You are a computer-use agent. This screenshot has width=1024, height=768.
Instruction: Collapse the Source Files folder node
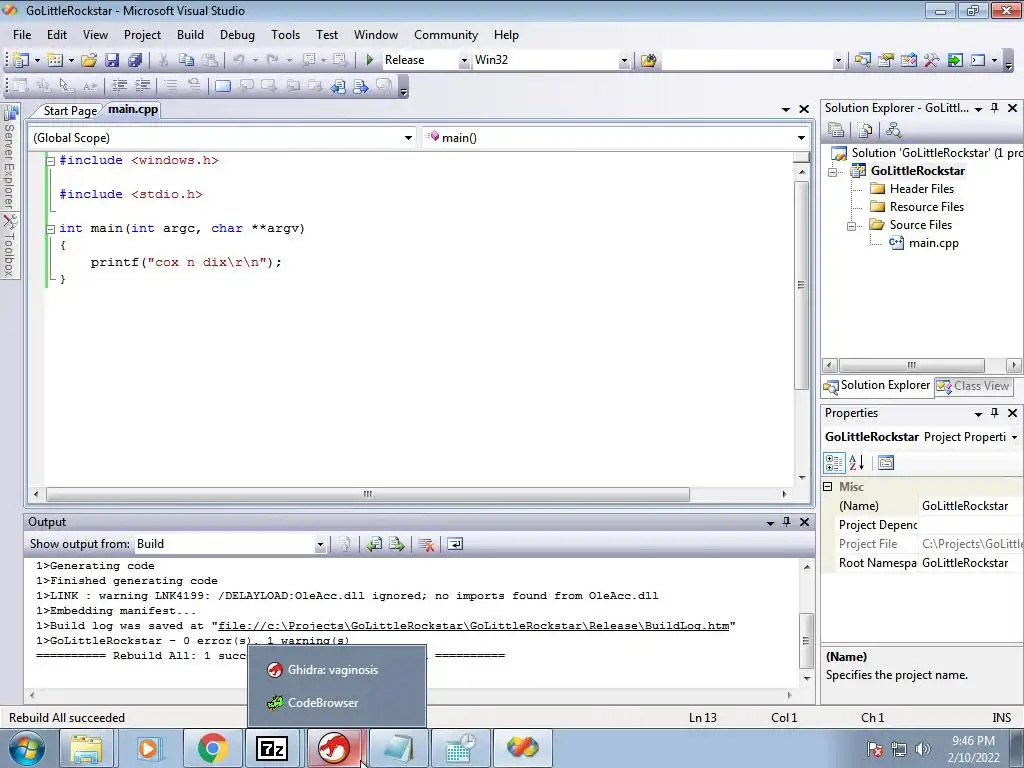pyautogui.click(x=851, y=225)
